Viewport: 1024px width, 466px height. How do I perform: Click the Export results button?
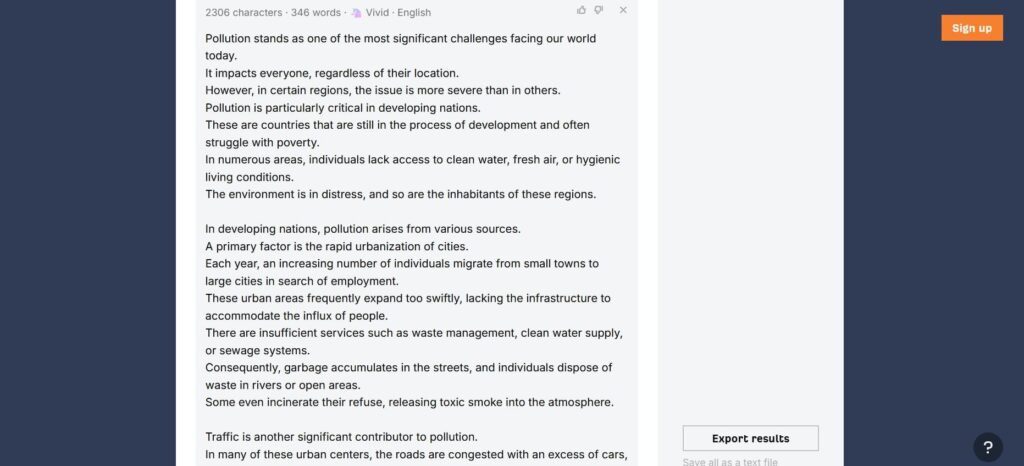click(750, 438)
